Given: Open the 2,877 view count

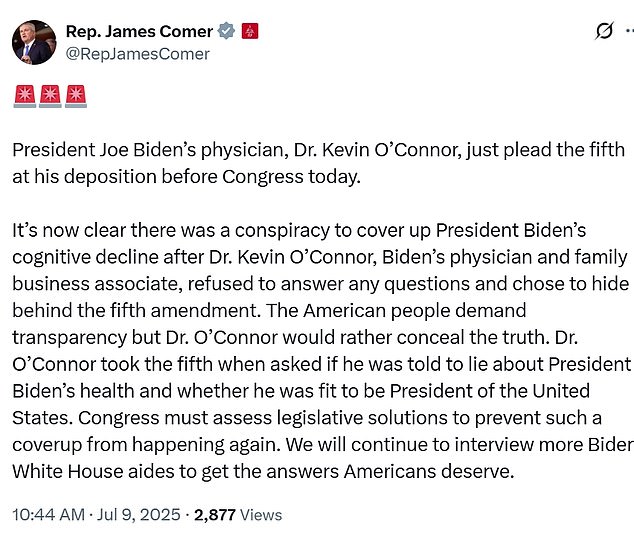Looking at the screenshot, I should (x=215, y=515).
